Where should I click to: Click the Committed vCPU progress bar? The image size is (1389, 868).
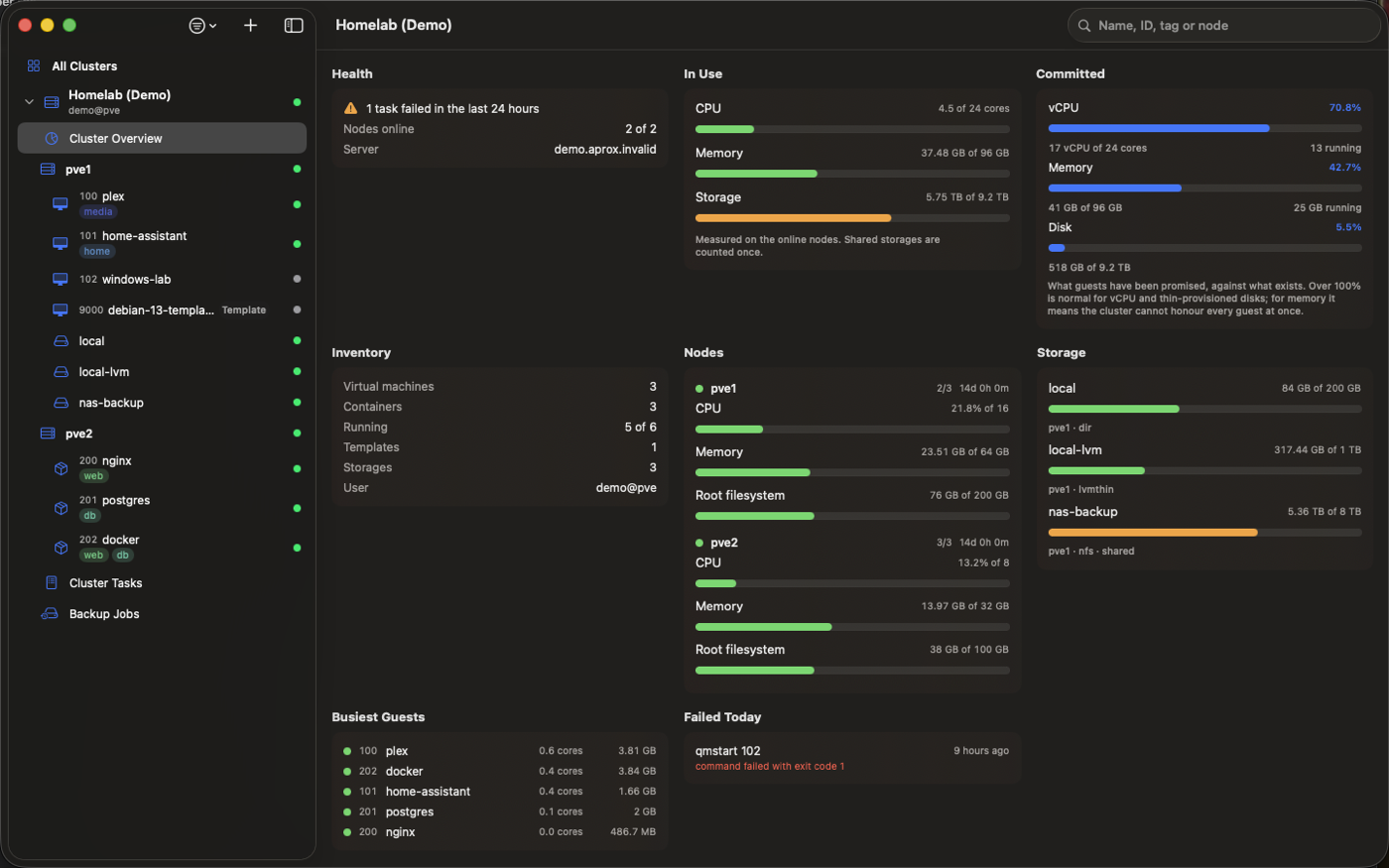pos(1204,128)
